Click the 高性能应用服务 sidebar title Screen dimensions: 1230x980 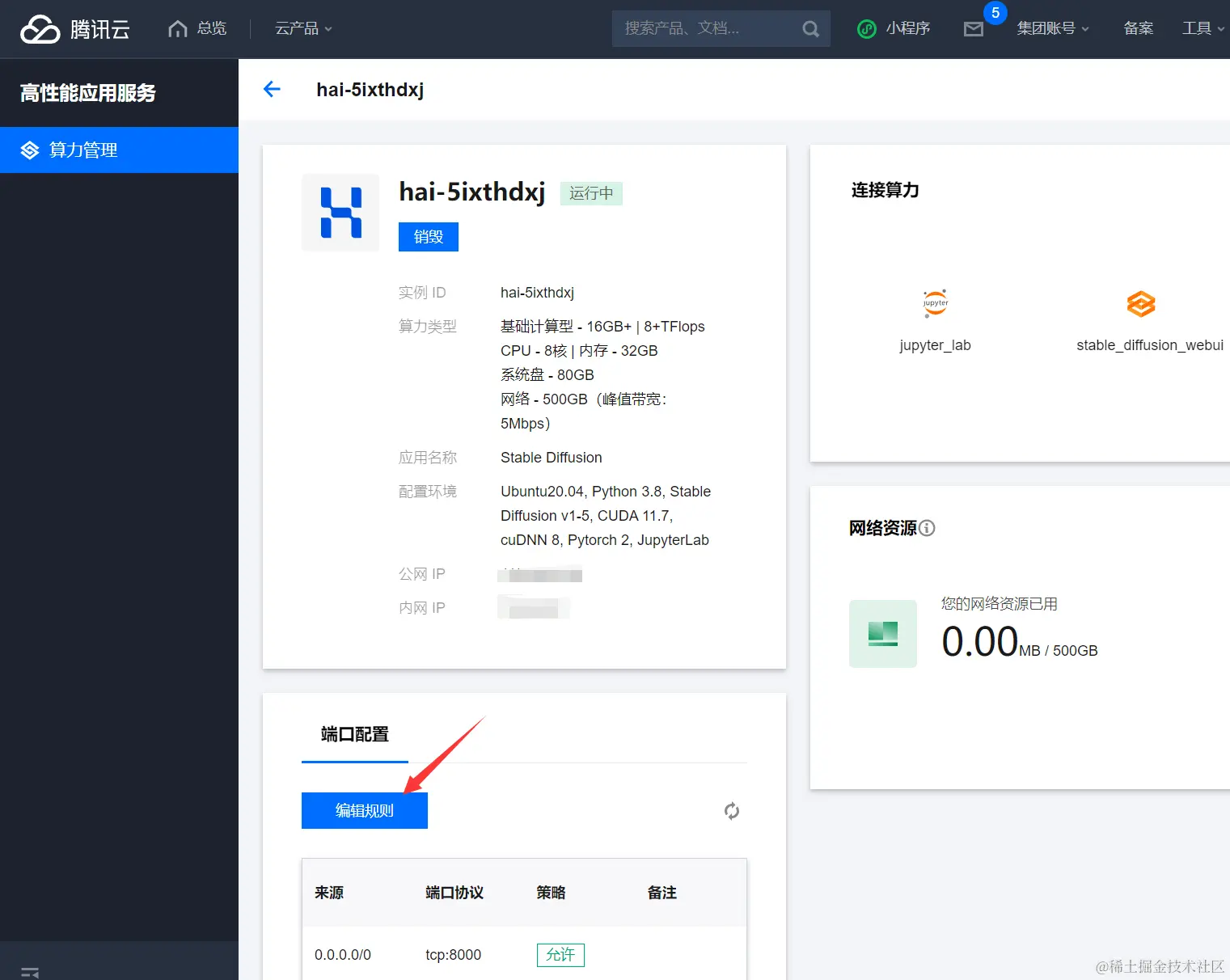[x=88, y=93]
